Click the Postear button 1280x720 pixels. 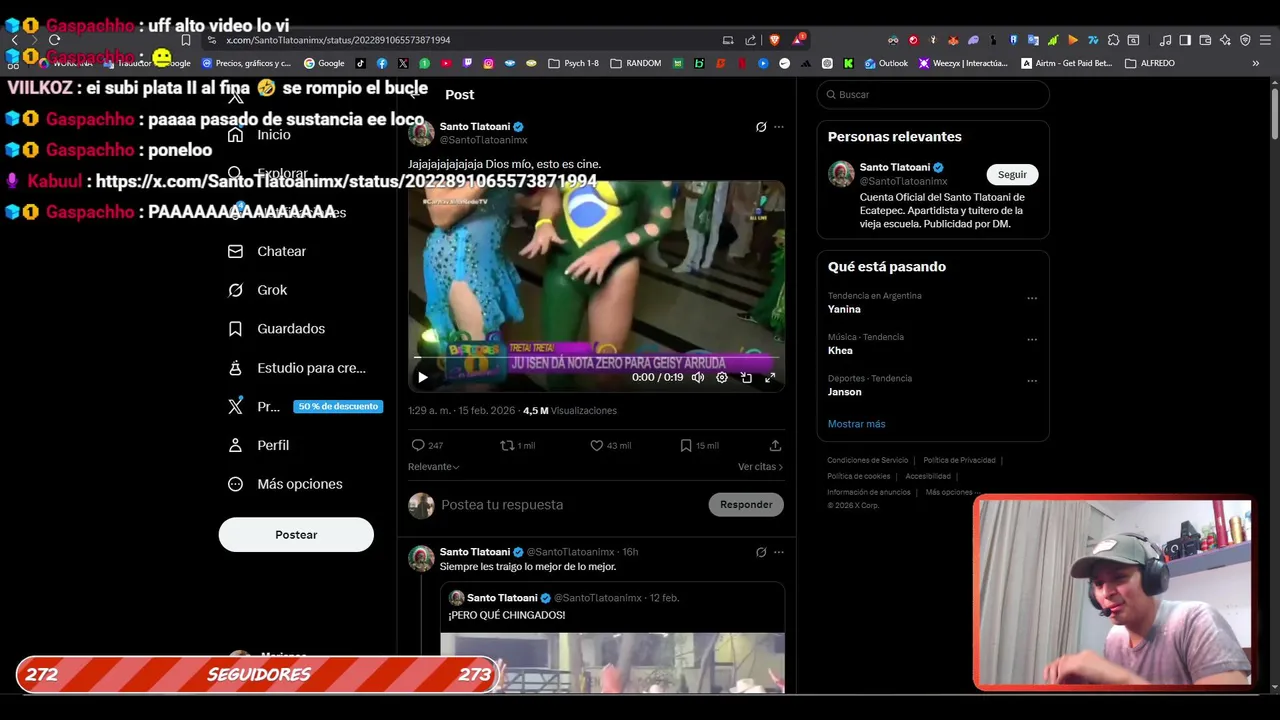click(x=296, y=535)
